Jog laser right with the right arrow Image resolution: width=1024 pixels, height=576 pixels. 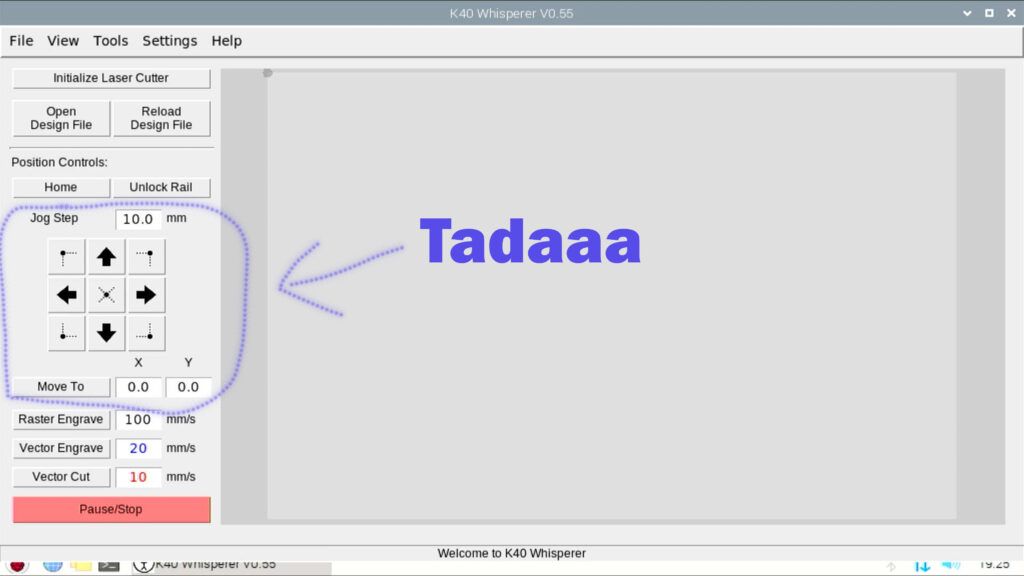146,295
